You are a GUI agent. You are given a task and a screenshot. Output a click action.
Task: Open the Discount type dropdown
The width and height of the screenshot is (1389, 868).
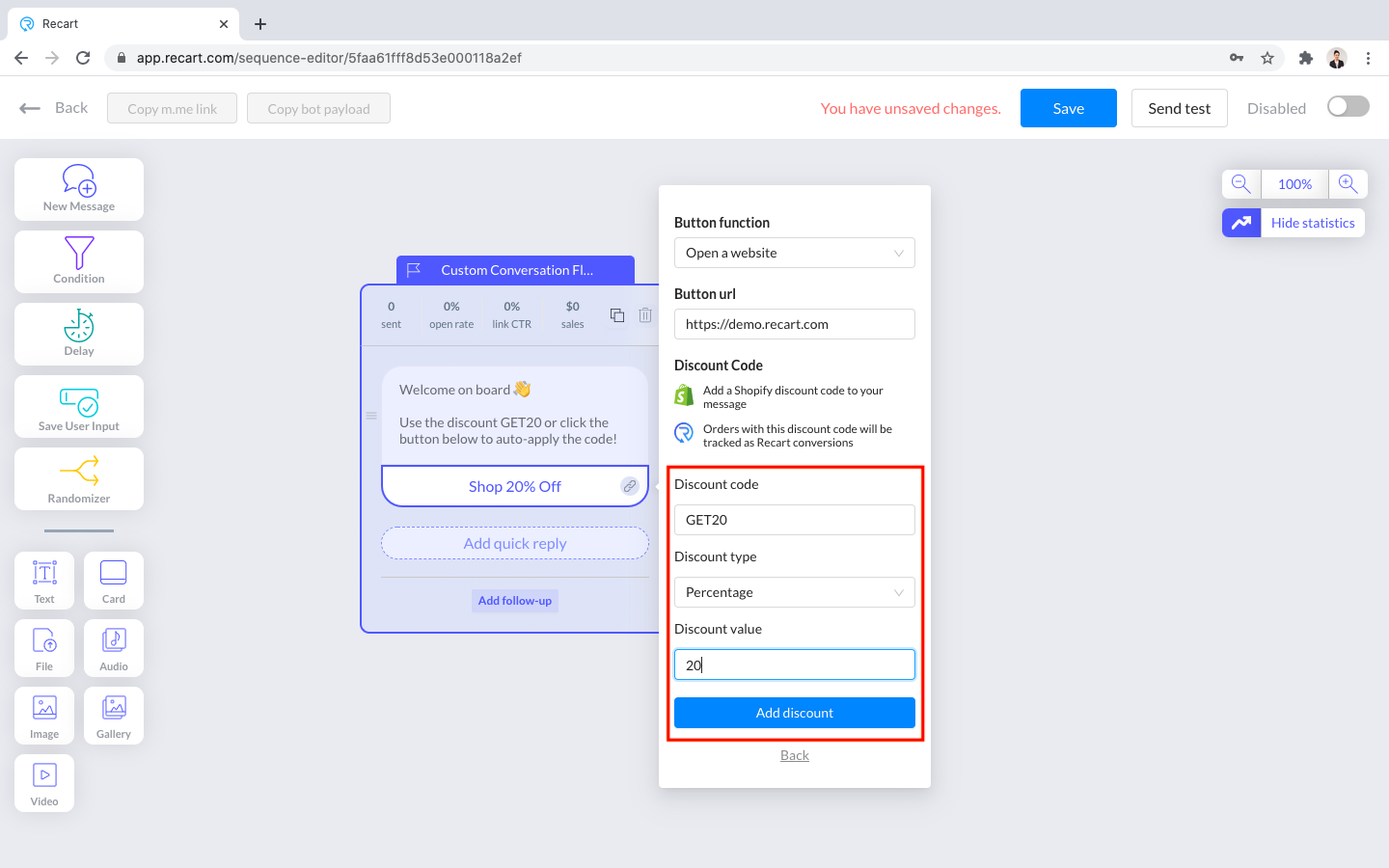point(795,592)
